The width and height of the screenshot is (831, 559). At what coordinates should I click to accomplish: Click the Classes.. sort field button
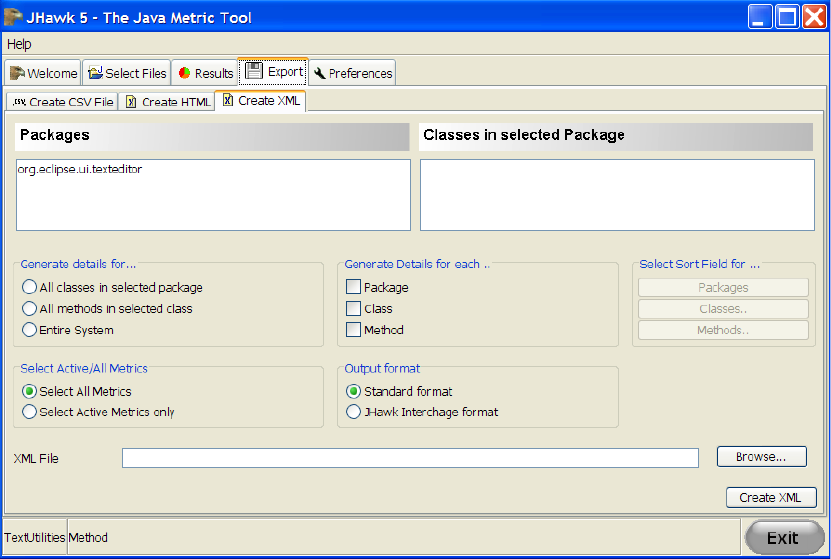tap(723, 308)
